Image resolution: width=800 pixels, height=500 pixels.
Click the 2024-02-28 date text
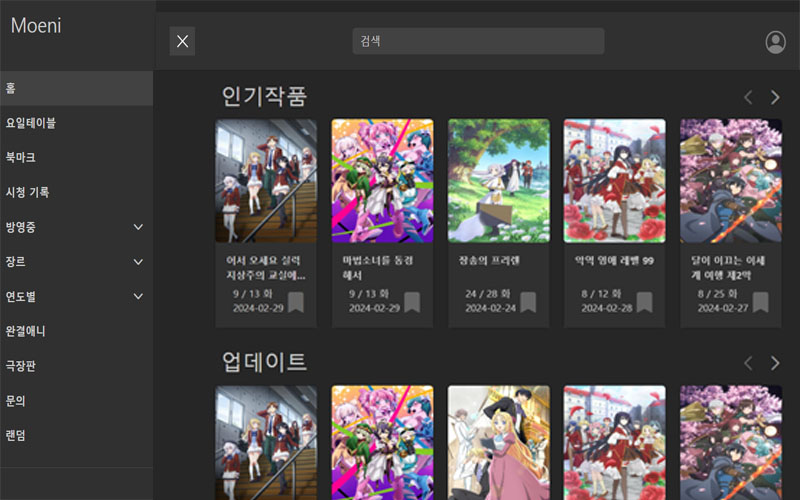[607, 308]
